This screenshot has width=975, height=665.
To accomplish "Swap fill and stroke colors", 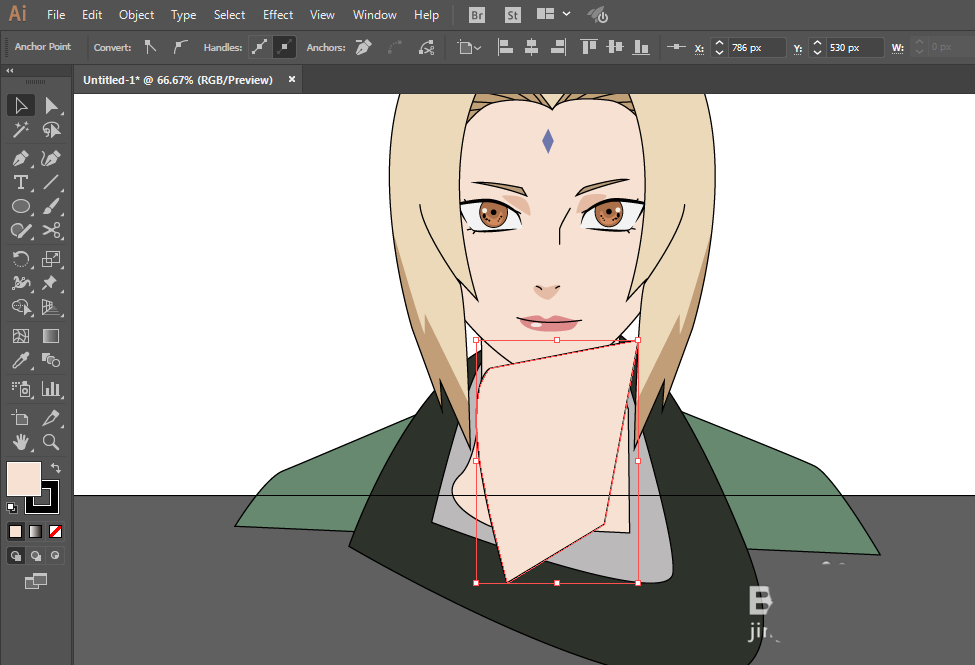I will pos(56,468).
